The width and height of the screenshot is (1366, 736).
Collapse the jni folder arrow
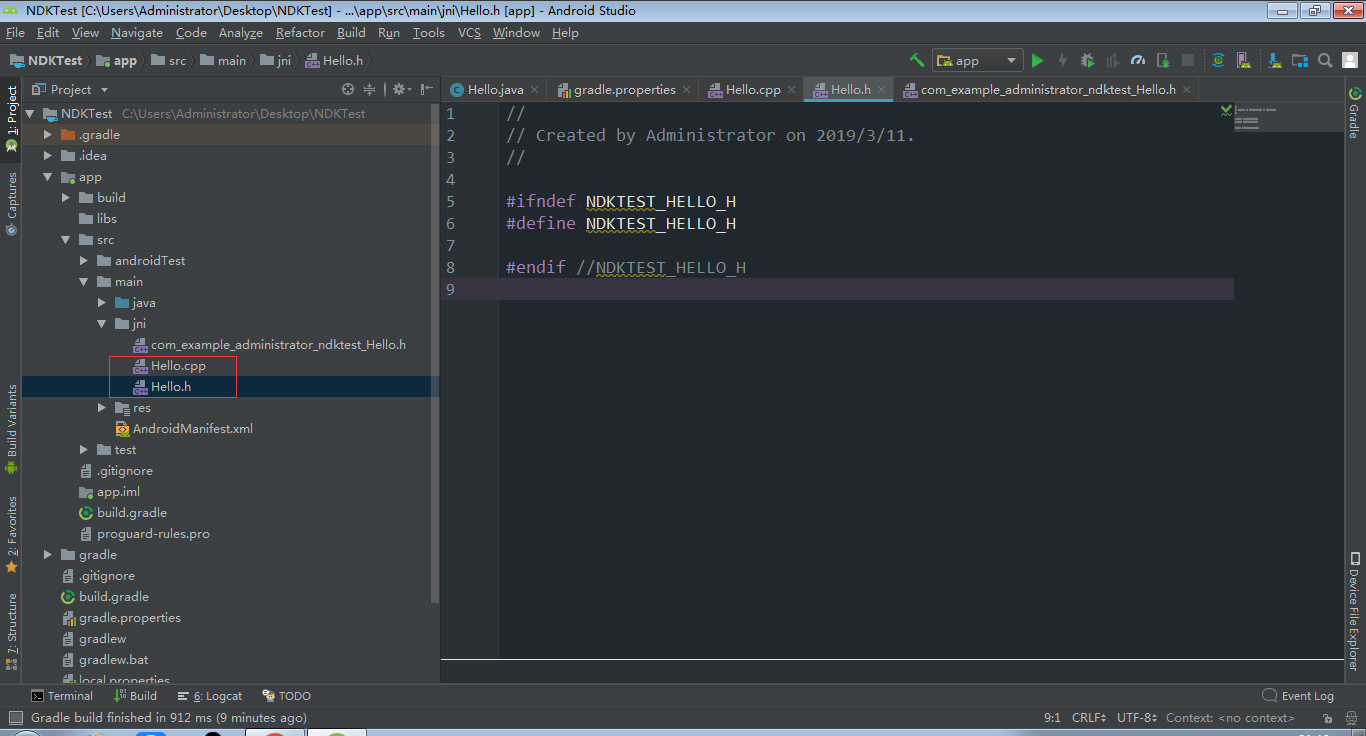[x=102, y=324]
